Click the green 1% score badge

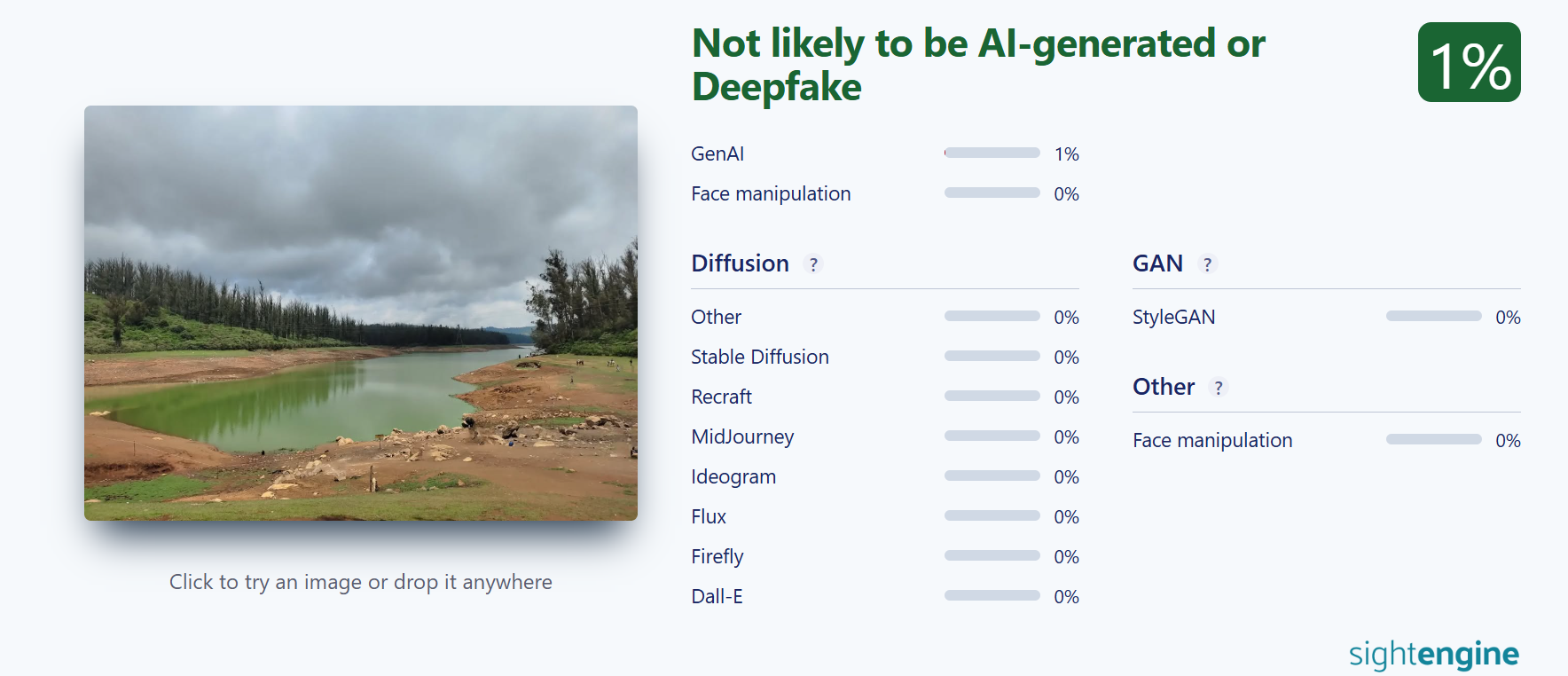coord(1469,63)
